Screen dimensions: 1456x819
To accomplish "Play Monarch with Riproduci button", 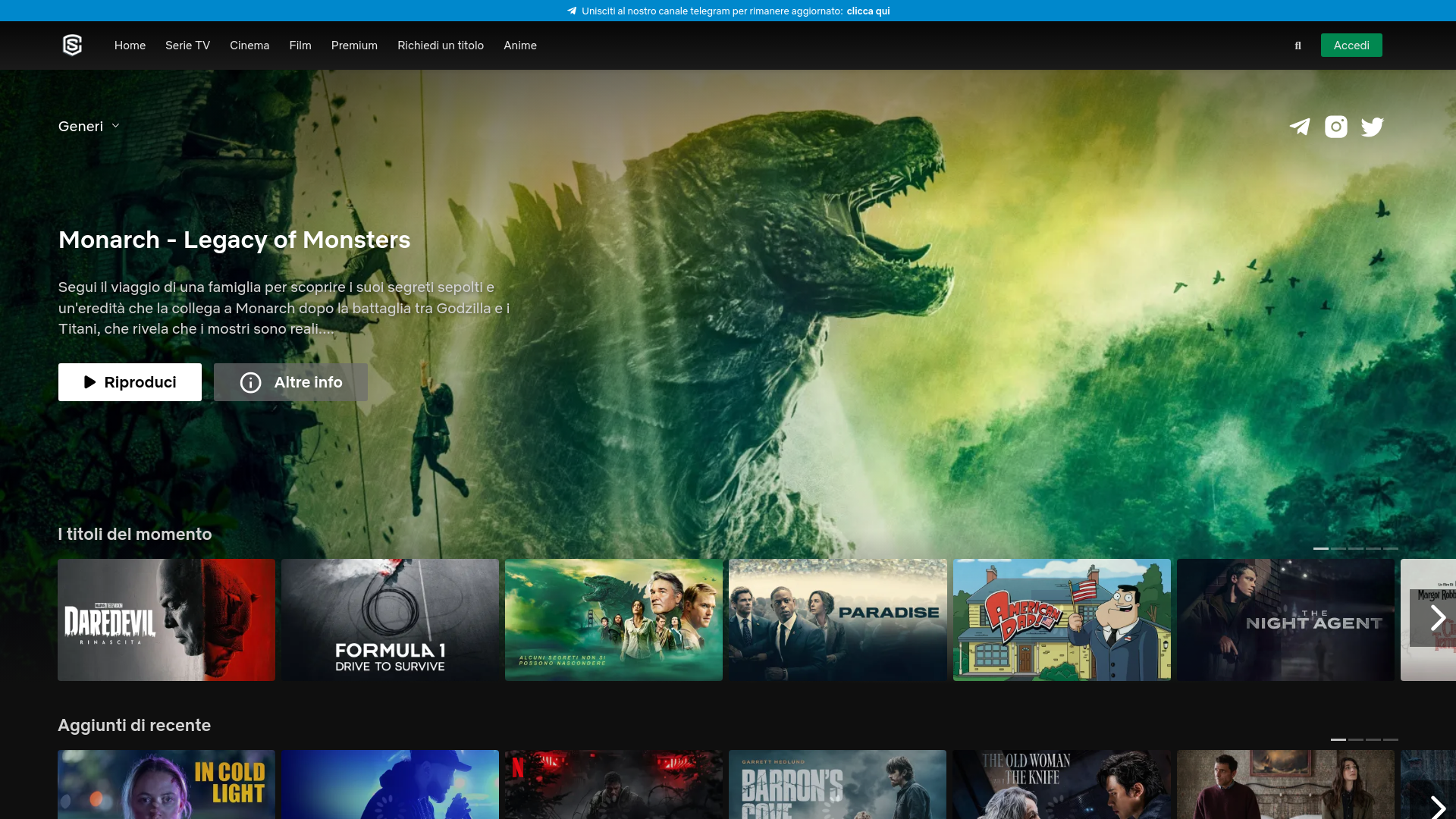I will 130,382.
